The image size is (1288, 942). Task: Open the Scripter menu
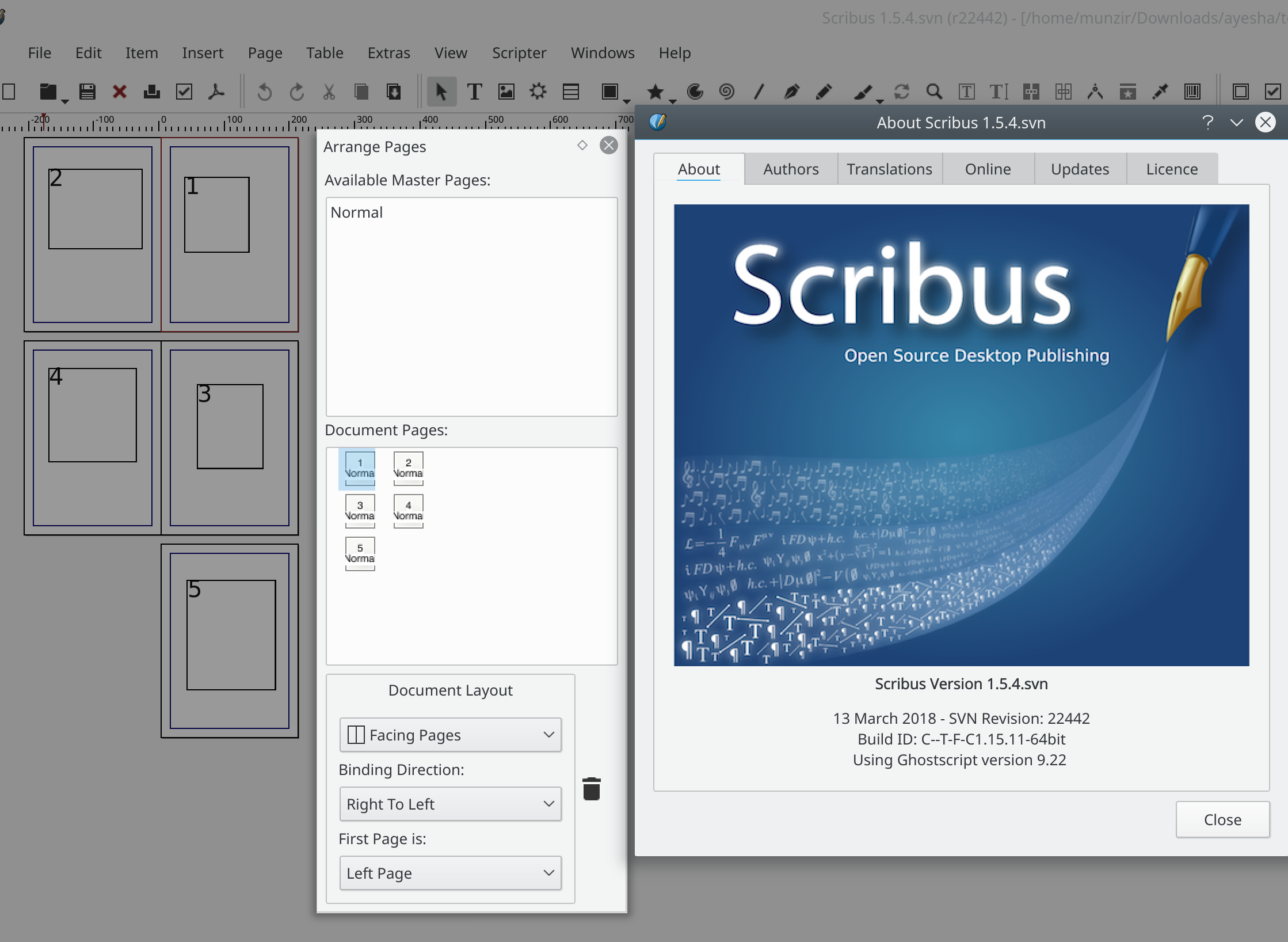[x=519, y=53]
